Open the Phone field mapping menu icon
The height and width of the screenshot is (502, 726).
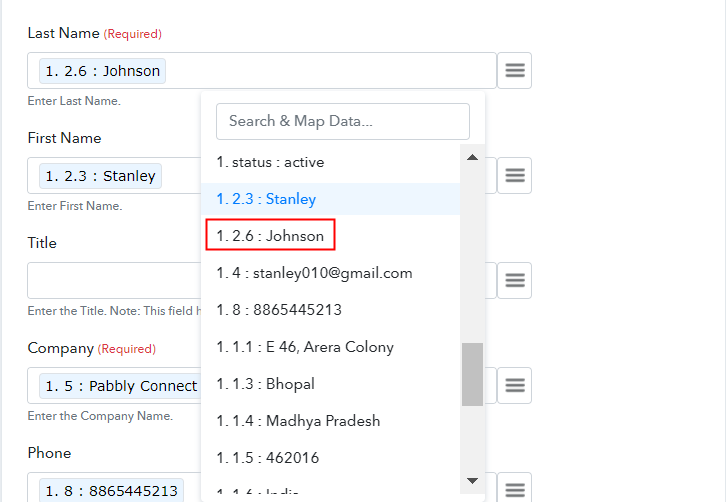514,490
